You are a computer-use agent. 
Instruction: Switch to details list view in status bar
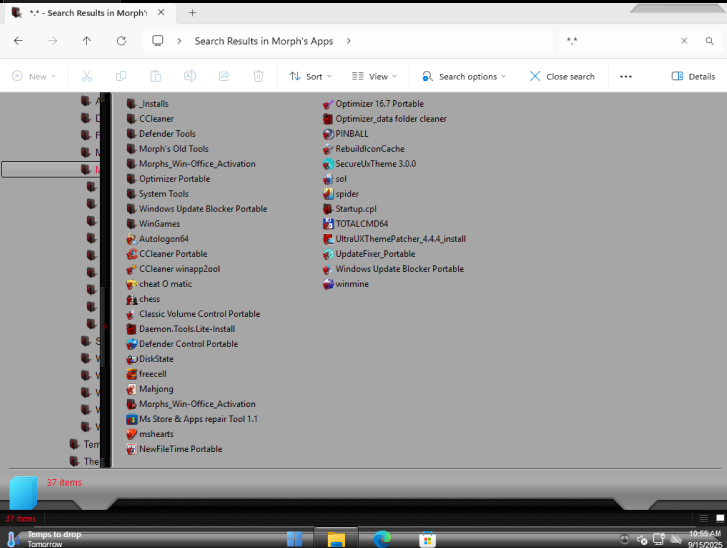click(x=704, y=518)
